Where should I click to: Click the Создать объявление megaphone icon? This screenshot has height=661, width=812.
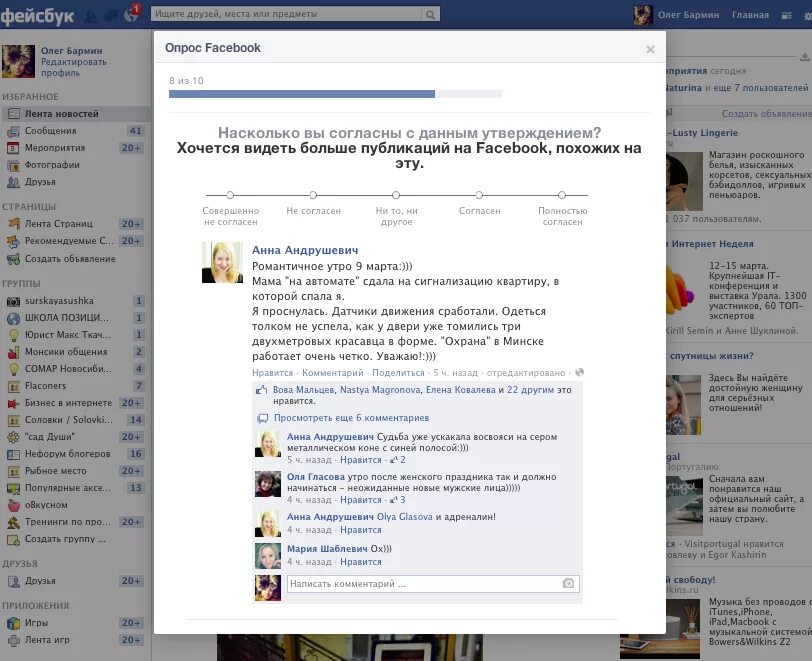13,258
